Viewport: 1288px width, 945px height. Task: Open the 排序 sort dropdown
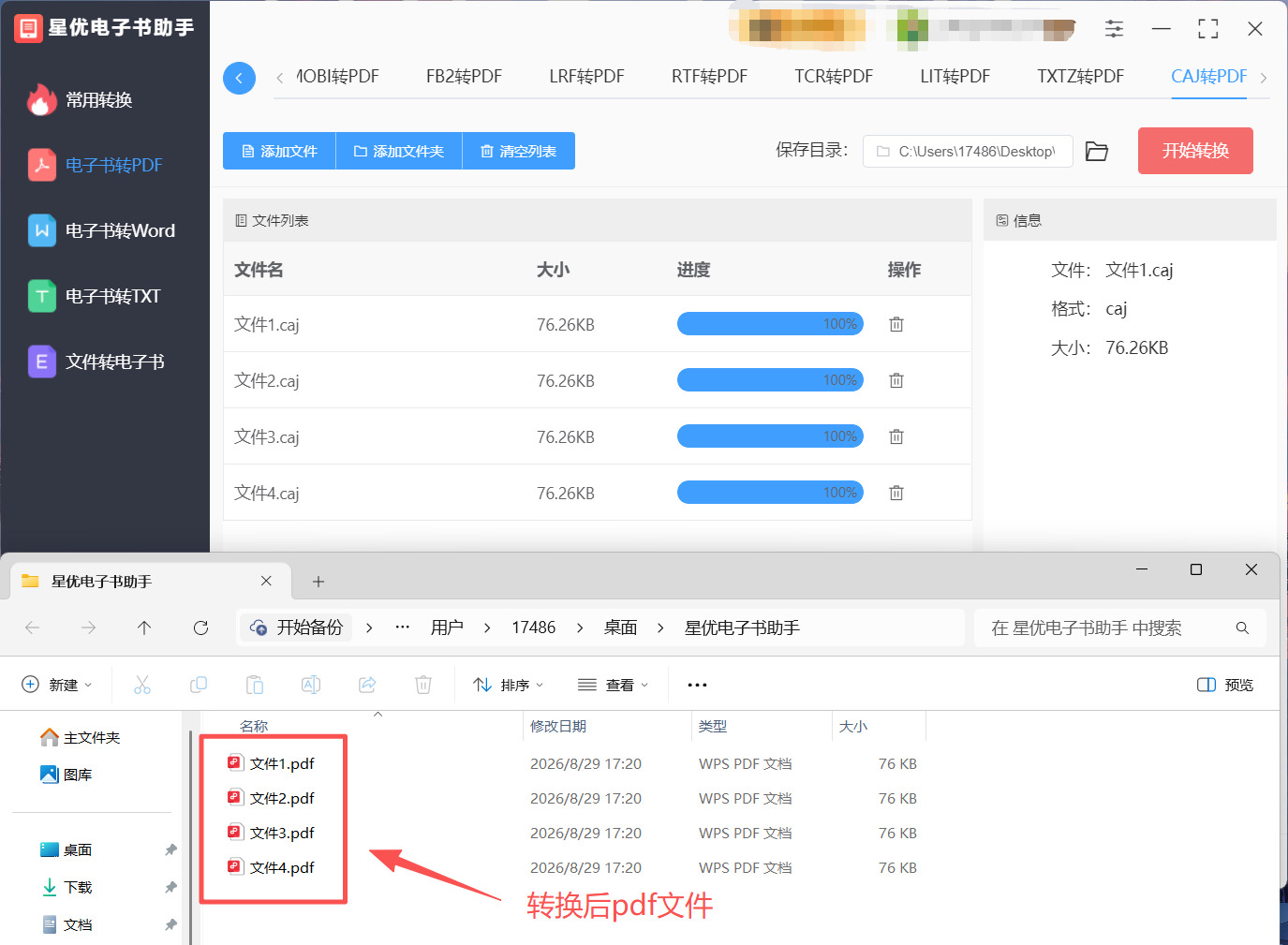tap(509, 685)
